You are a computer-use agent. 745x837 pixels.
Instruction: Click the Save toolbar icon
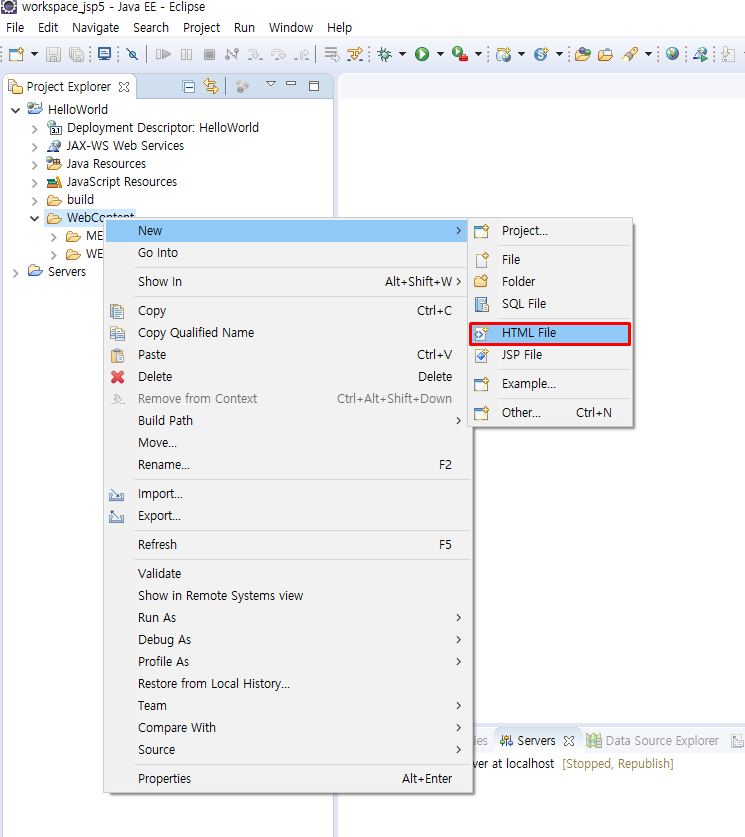(x=53, y=54)
